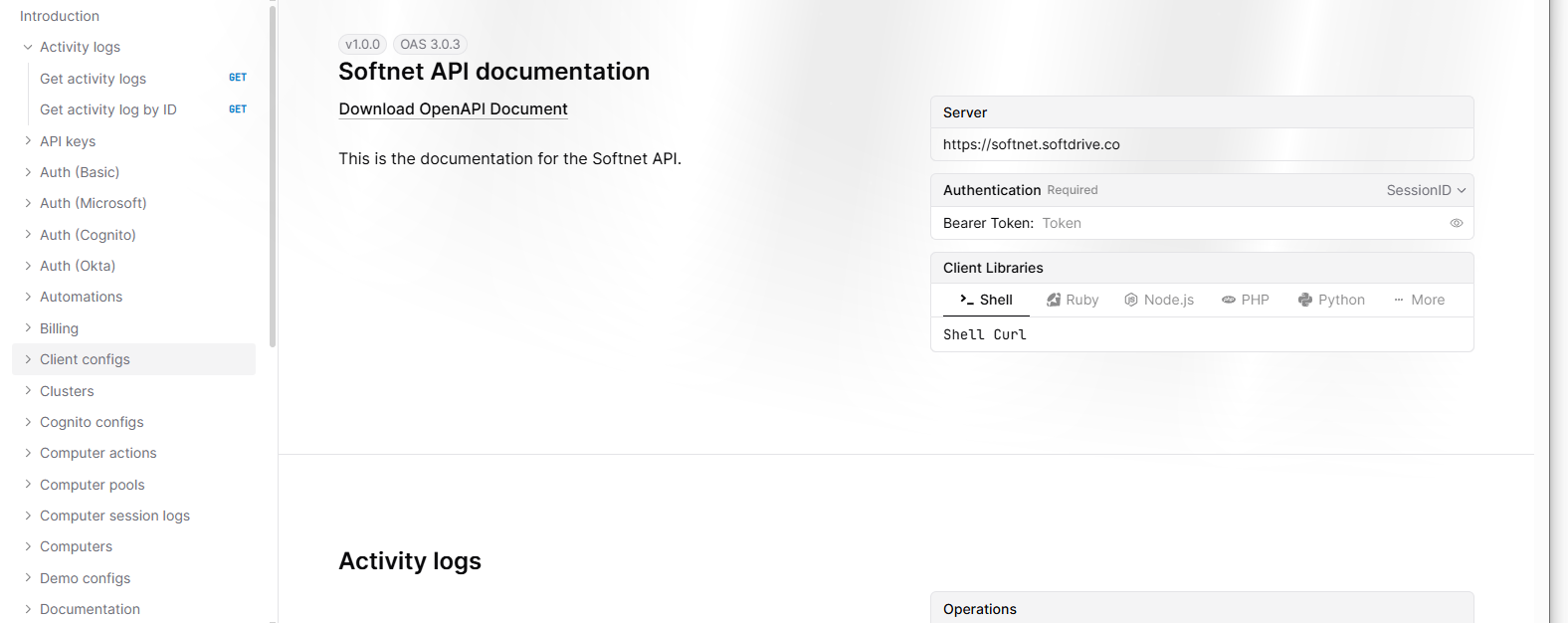Select the Node.js client library tab

click(x=1159, y=300)
